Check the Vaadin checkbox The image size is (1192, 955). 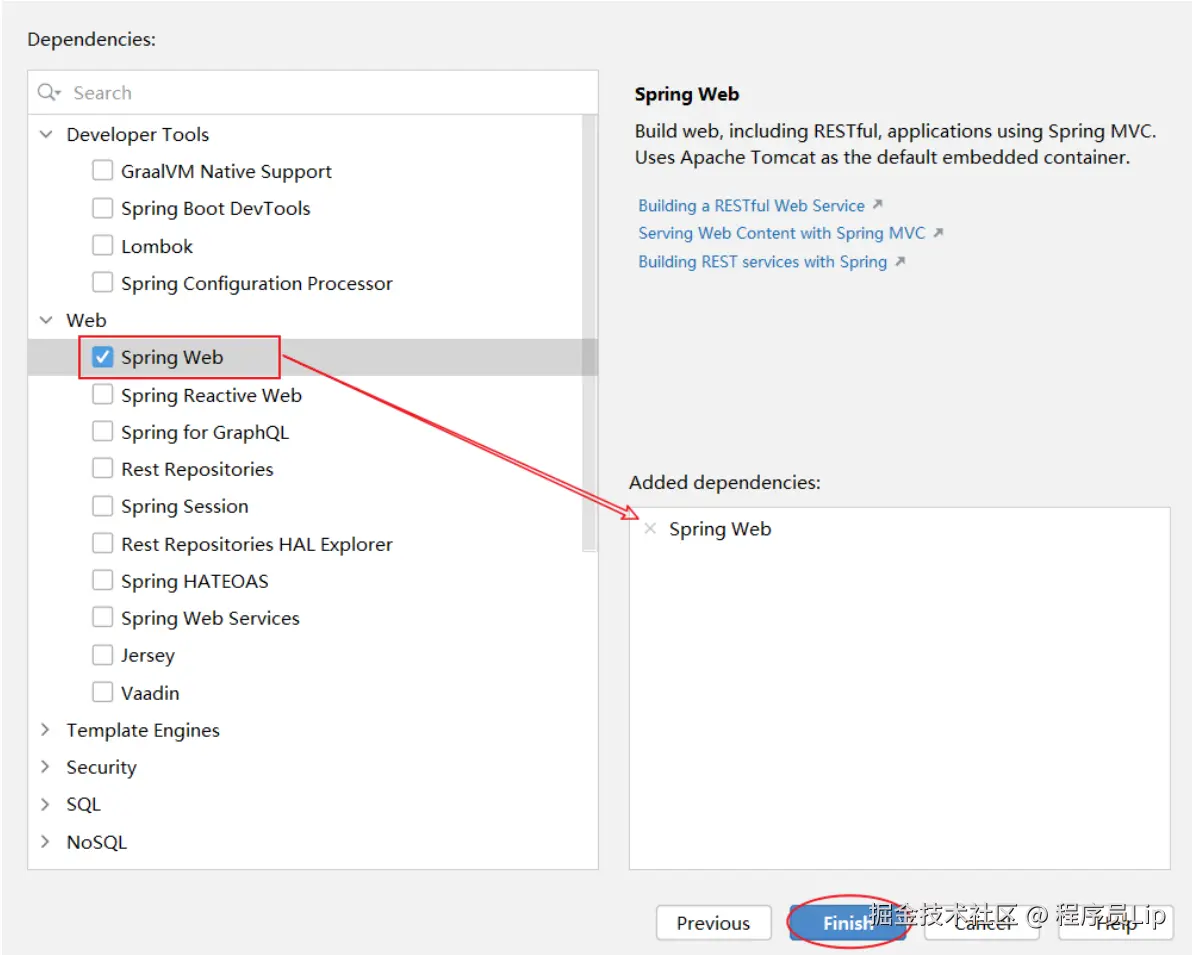click(103, 692)
